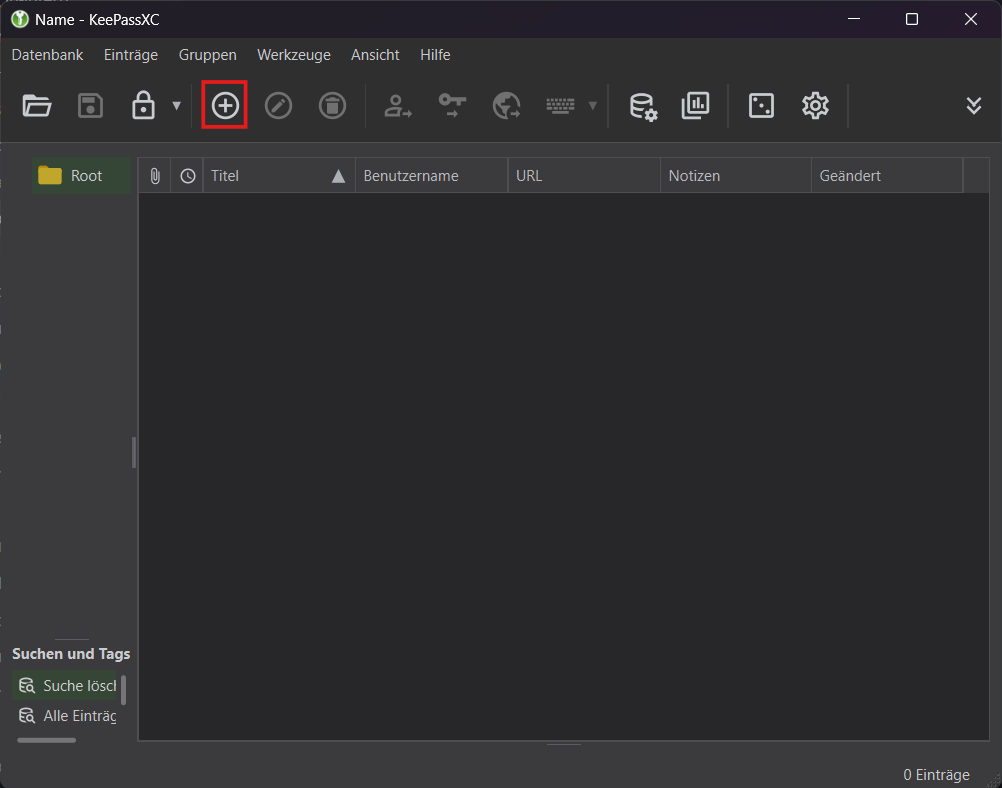
Task: Click the horizontal scrollbar under the tags list
Action: tap(47, 740)
